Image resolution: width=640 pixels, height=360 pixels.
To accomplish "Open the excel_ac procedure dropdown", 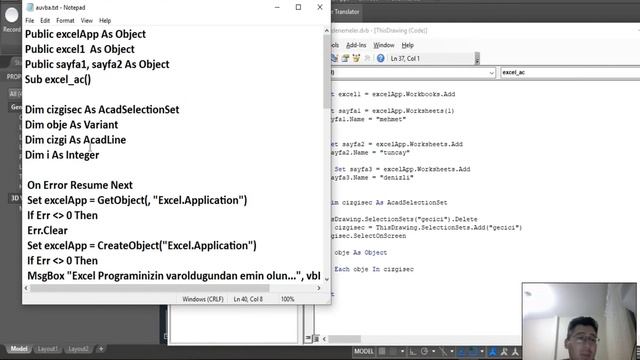I will (x=570, y=73).
